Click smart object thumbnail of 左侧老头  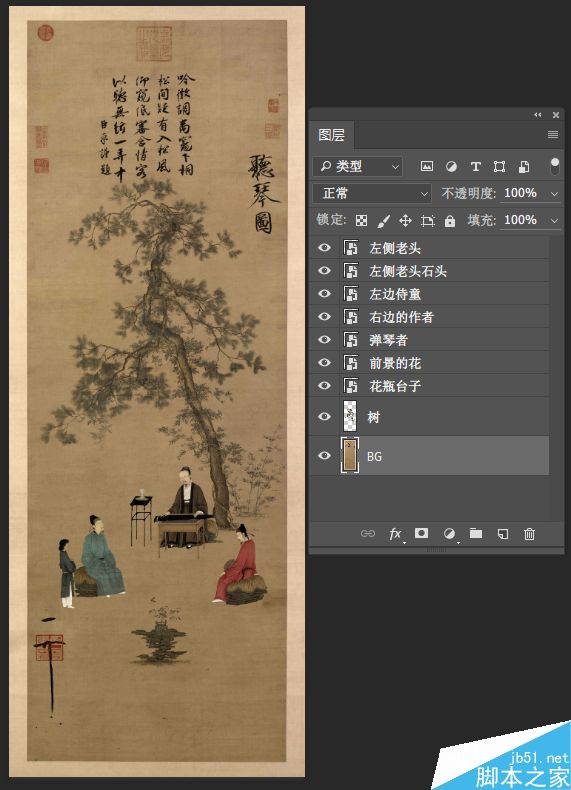(350, 248)
